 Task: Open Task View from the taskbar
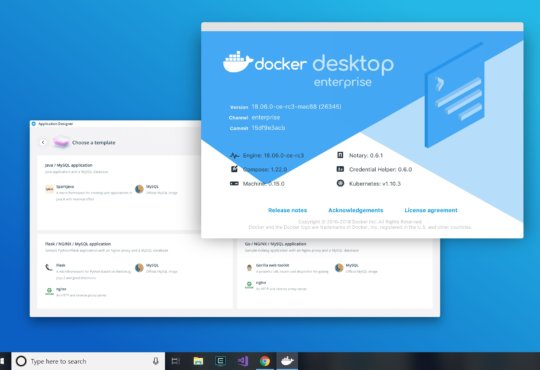[176, 361]
